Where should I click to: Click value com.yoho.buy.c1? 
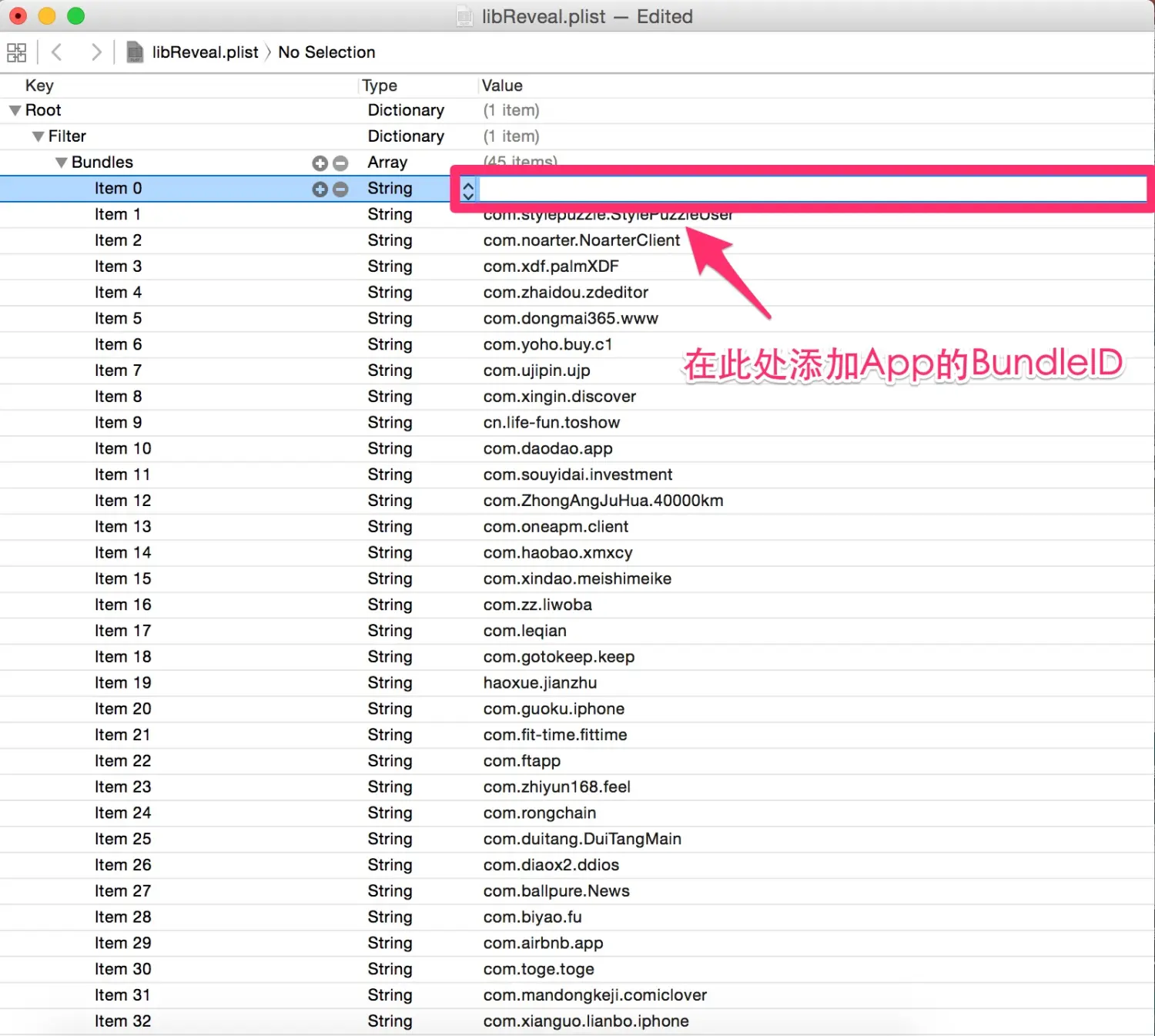pos(547,344)
